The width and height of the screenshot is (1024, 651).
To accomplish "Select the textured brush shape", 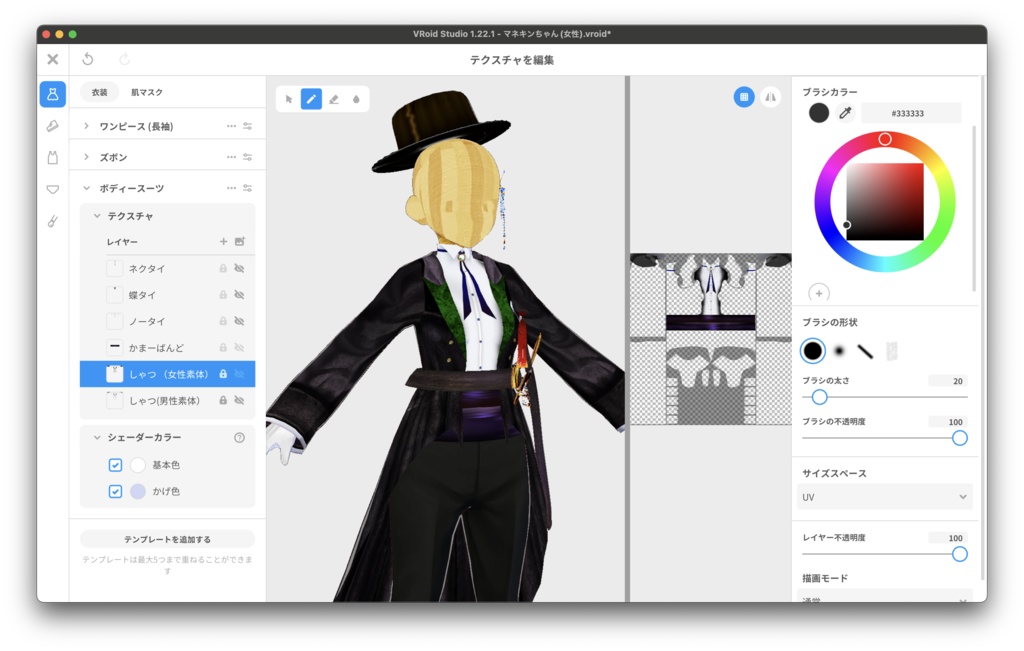I will [x=891, y=351].
